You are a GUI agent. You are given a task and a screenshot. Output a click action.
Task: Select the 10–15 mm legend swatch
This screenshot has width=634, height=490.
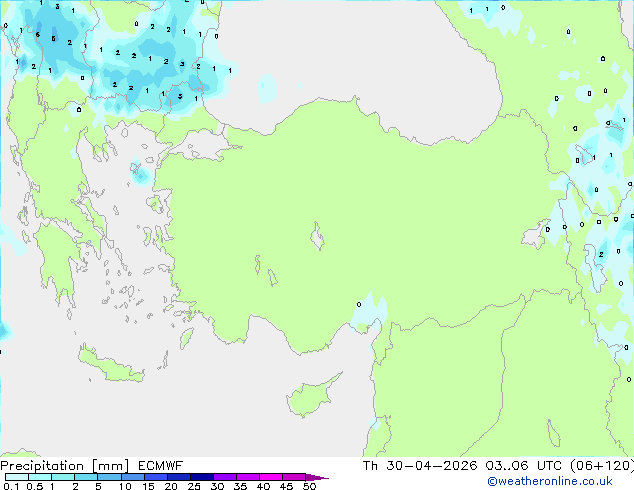tap(133, 477)
